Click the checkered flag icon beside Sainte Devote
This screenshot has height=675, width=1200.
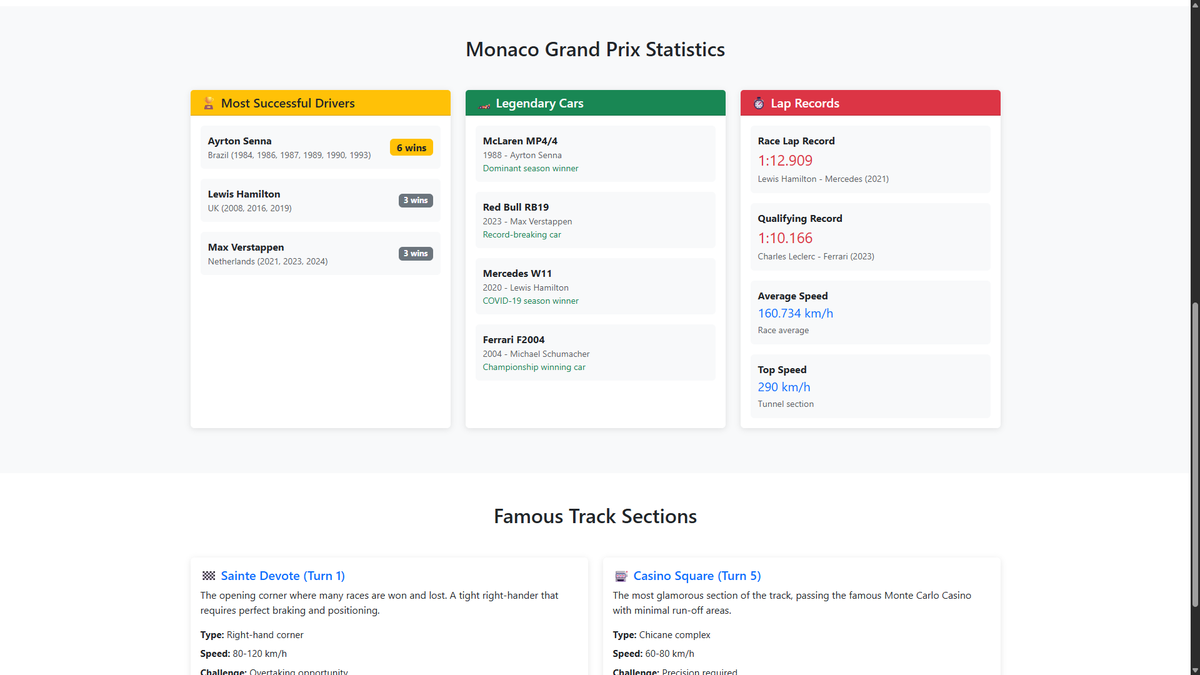coord(209,576)
